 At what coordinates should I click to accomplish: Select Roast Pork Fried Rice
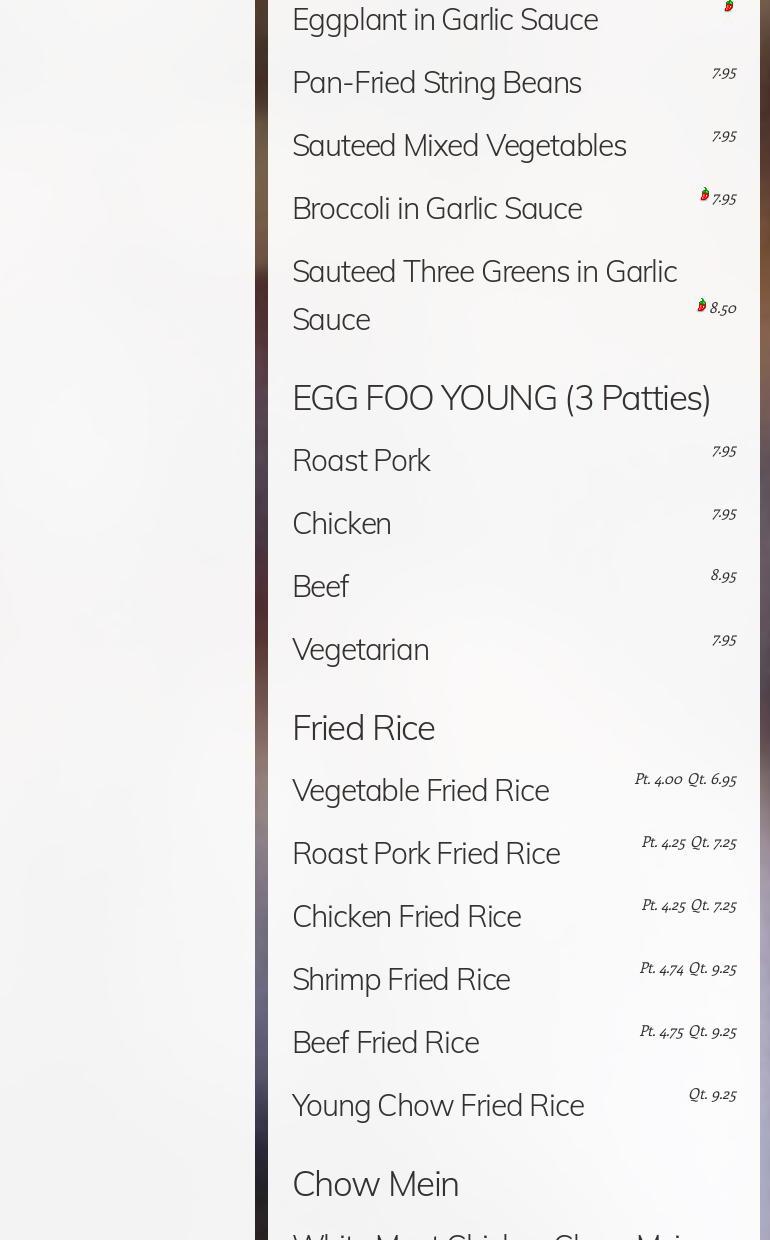tap(426, 854)
